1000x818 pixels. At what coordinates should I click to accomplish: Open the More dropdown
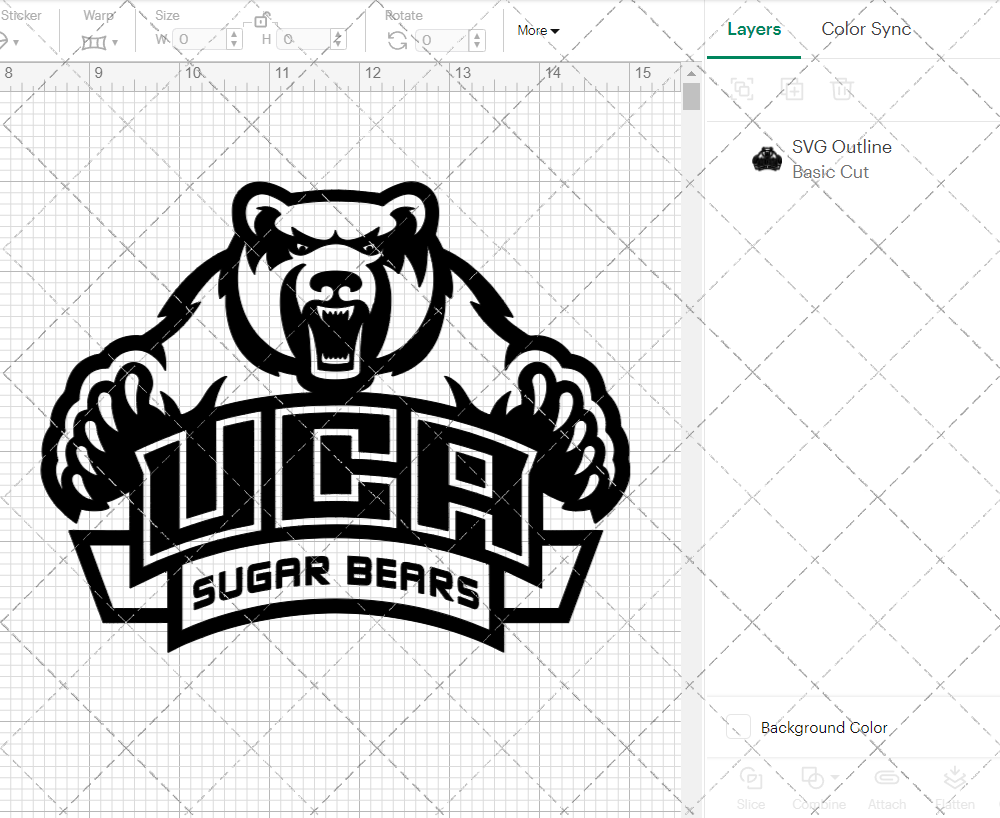point(538,31)
